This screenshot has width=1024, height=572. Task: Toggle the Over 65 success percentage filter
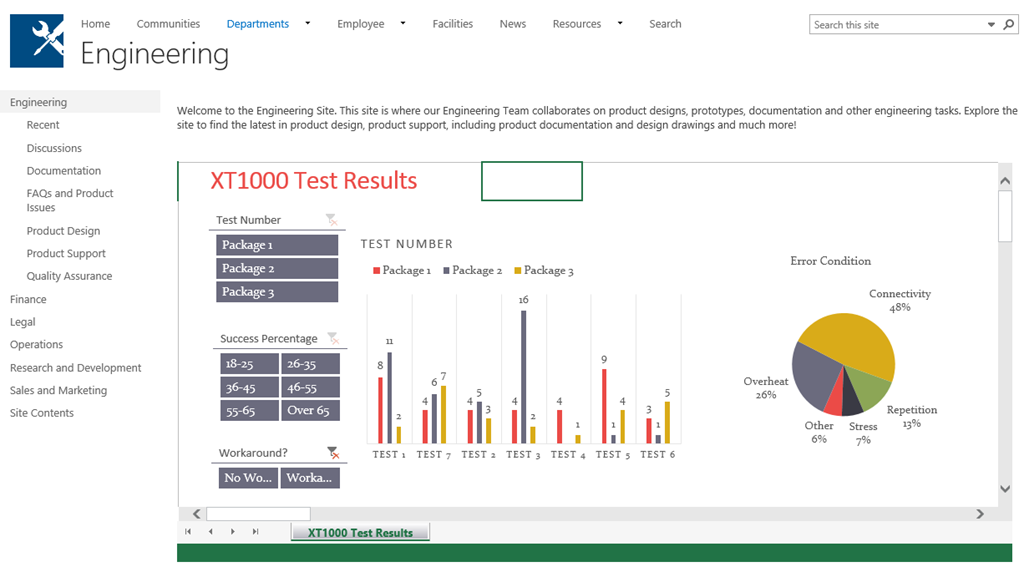click(x=310, y=411)
